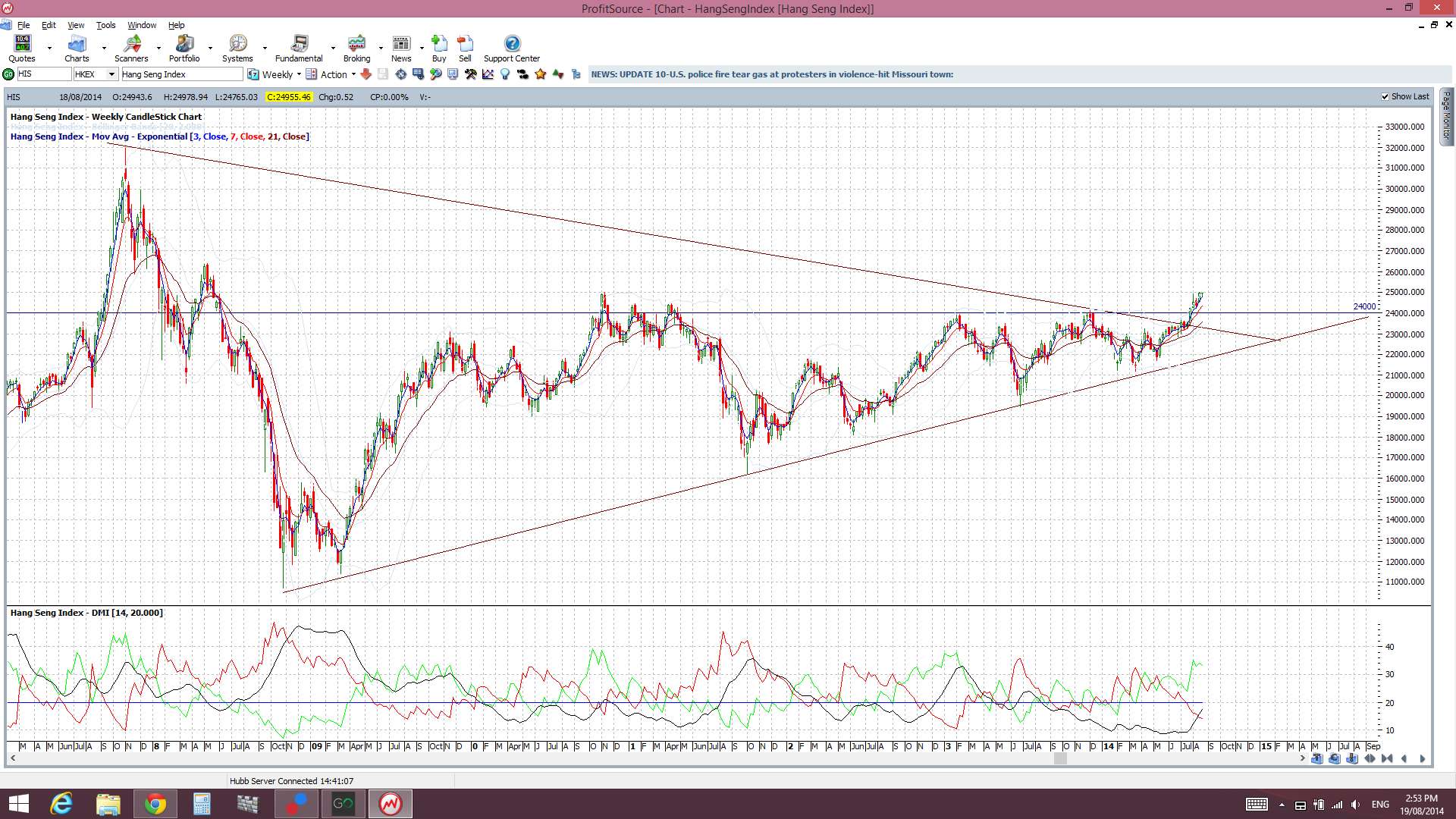Open the Systems tool
Viewport: 1456px width, 819px height.
pos(237,49)
